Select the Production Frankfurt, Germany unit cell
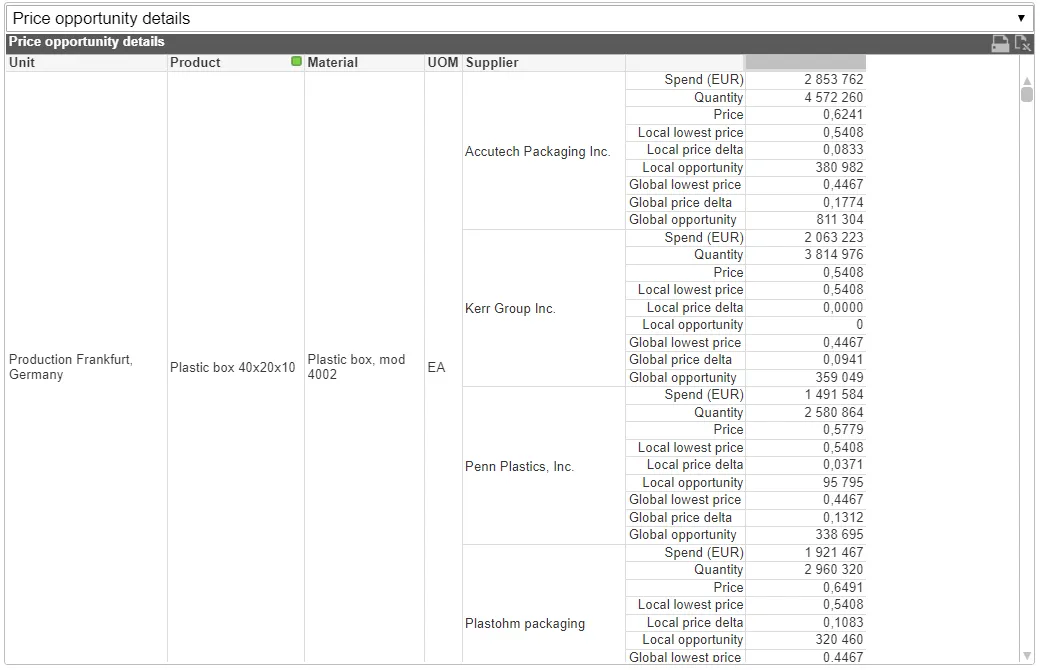1040x670 pixels. click(x=70, y=367)
